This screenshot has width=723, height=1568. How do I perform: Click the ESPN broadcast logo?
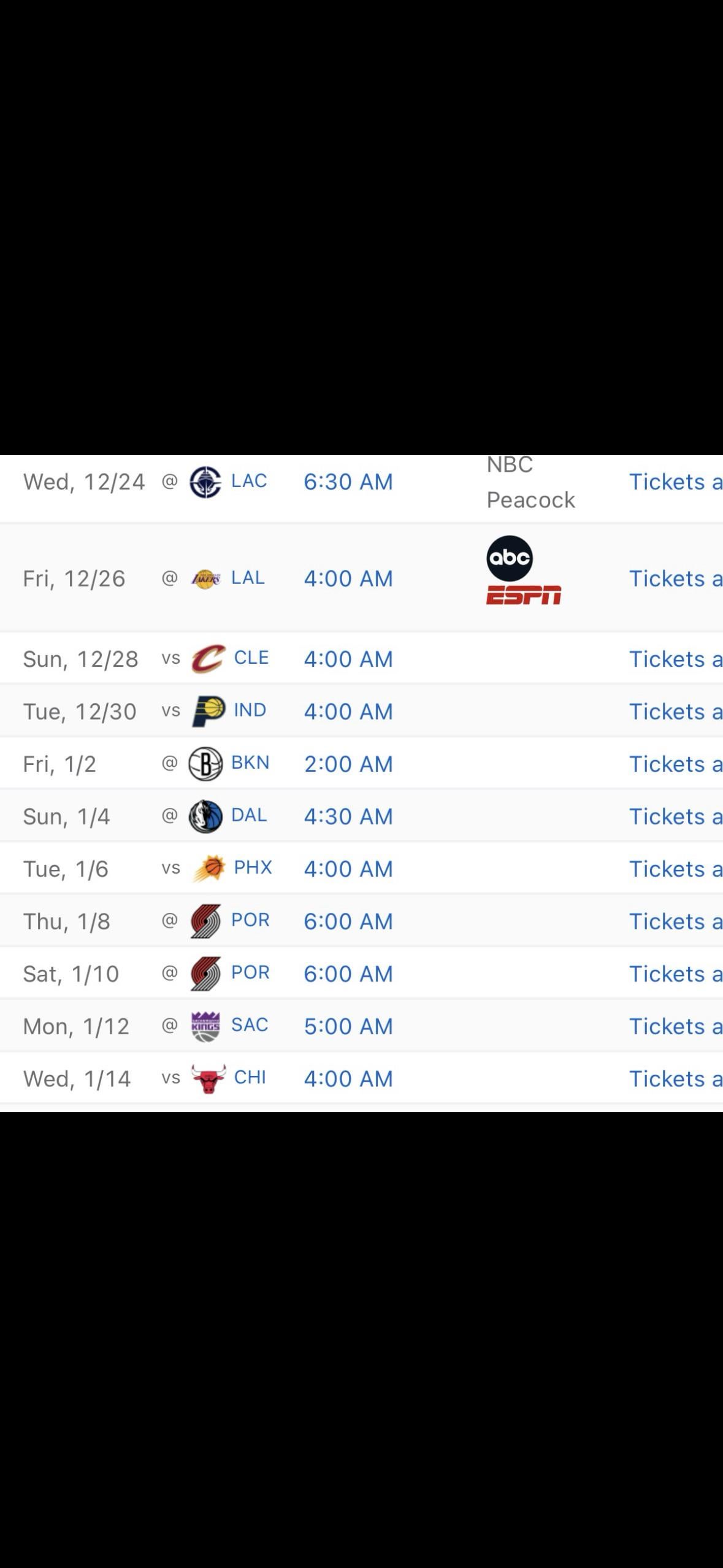click(x=524, y=595)
